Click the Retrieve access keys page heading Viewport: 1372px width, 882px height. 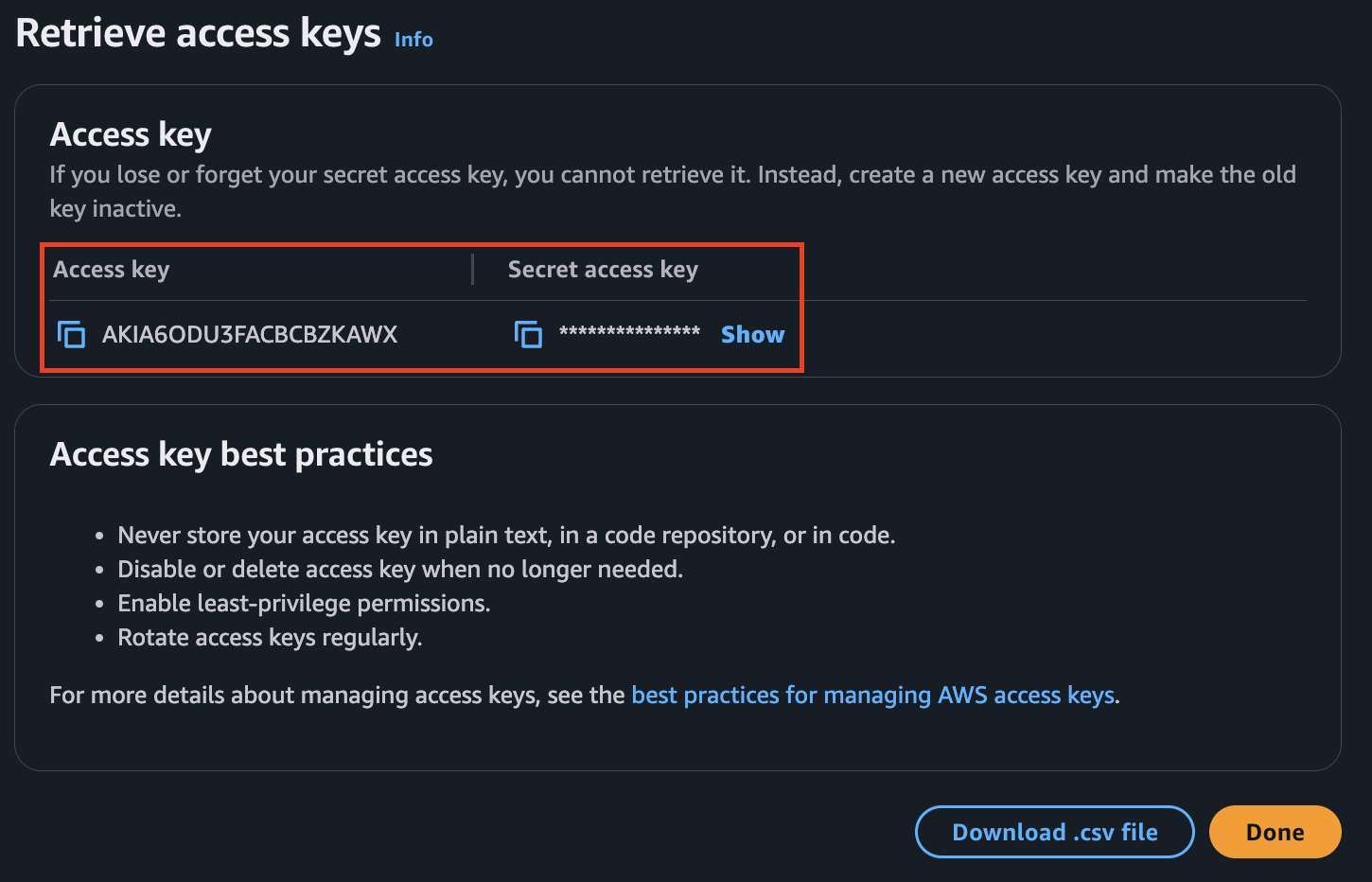tap(199, 34)
